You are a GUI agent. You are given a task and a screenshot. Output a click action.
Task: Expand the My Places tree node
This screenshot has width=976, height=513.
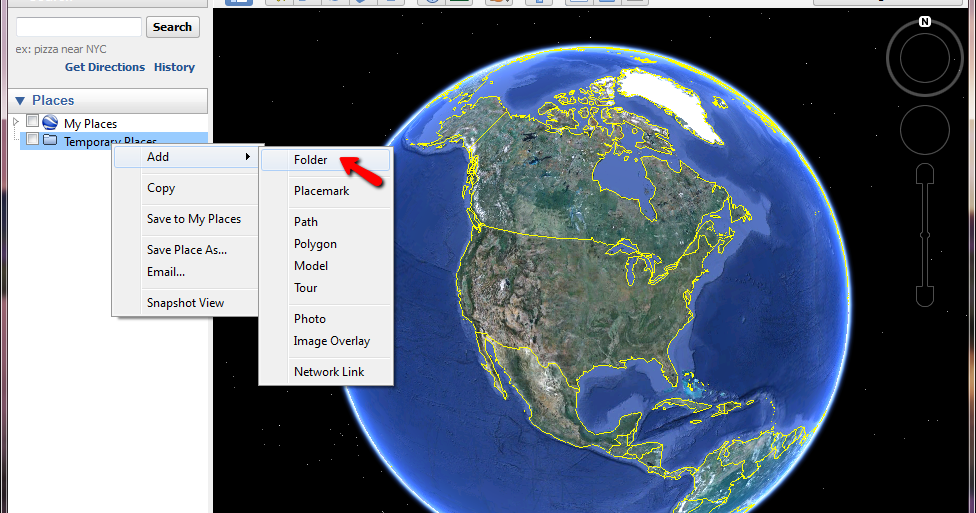16,122
